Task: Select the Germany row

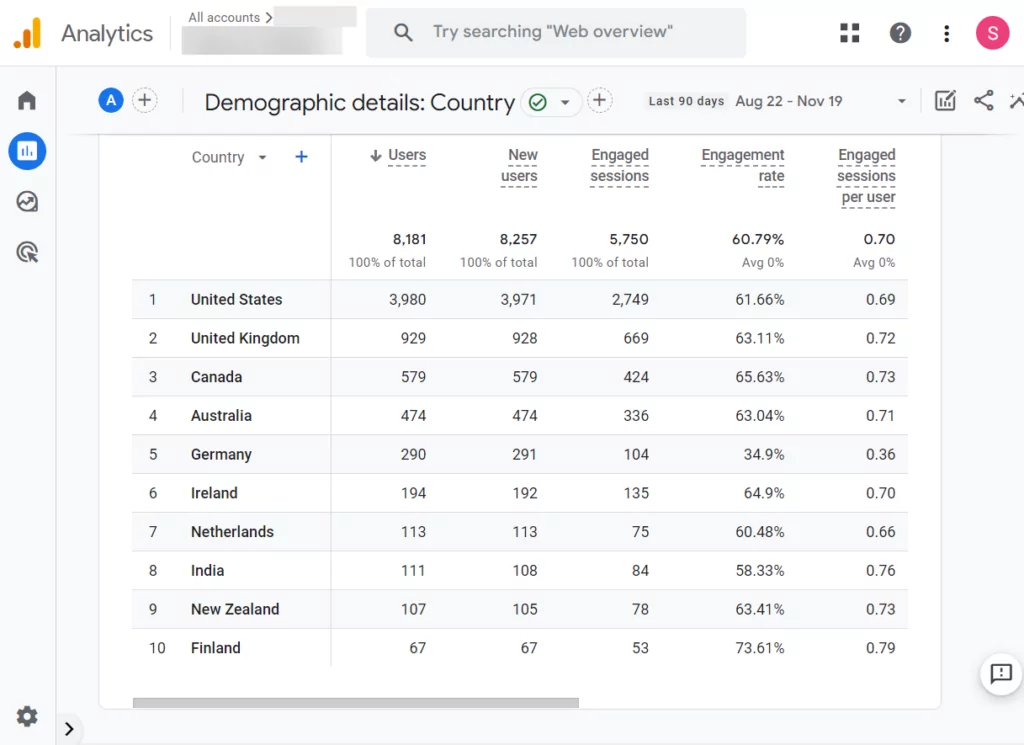Action: 520,454
